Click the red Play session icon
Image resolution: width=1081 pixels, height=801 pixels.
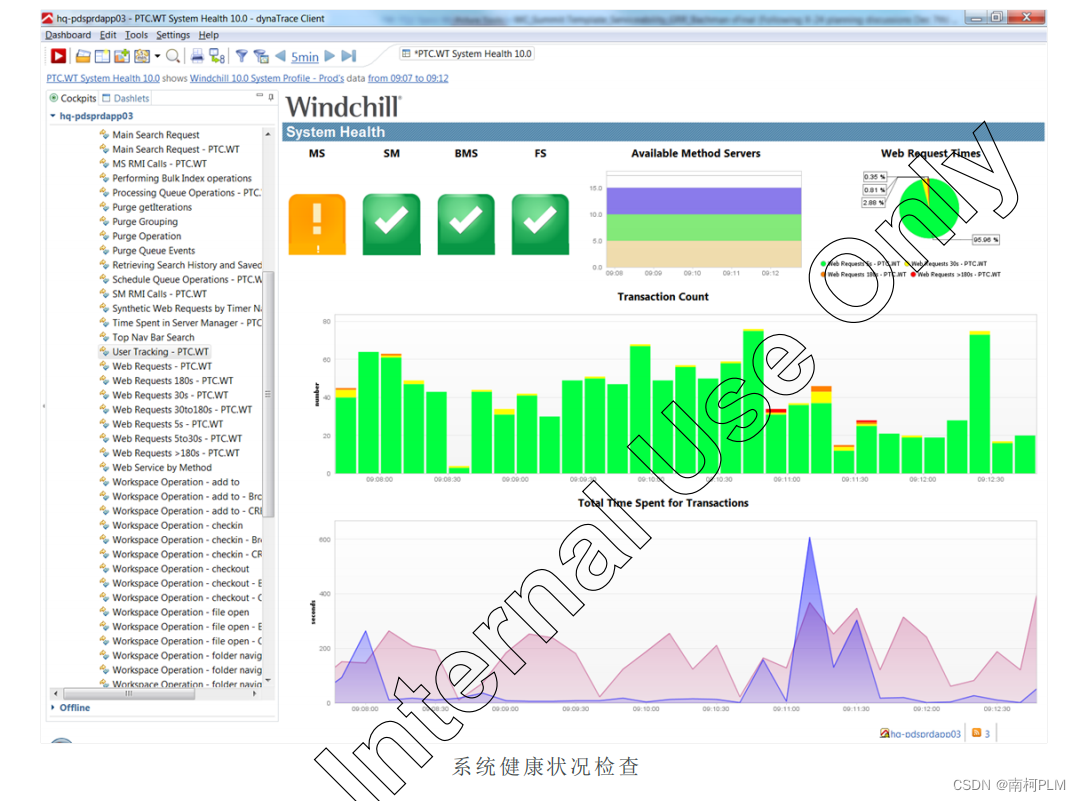(58, 57)
